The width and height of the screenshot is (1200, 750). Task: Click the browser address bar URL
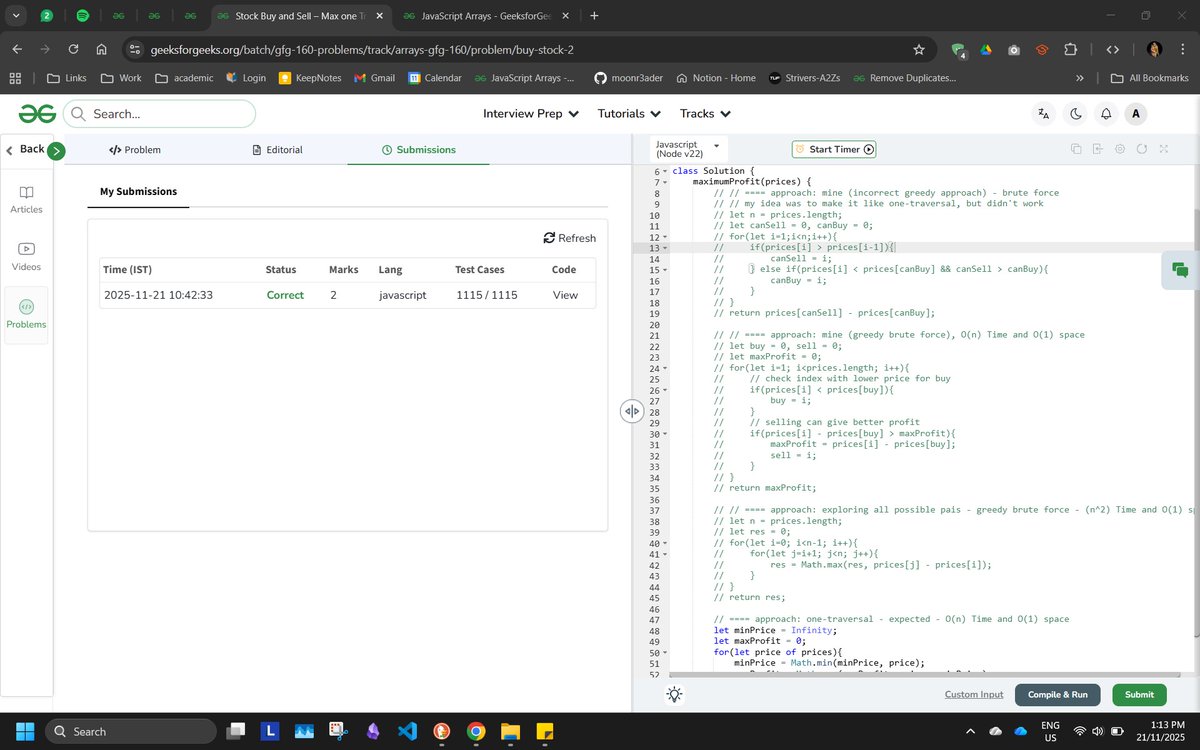[x=361, y=49]
